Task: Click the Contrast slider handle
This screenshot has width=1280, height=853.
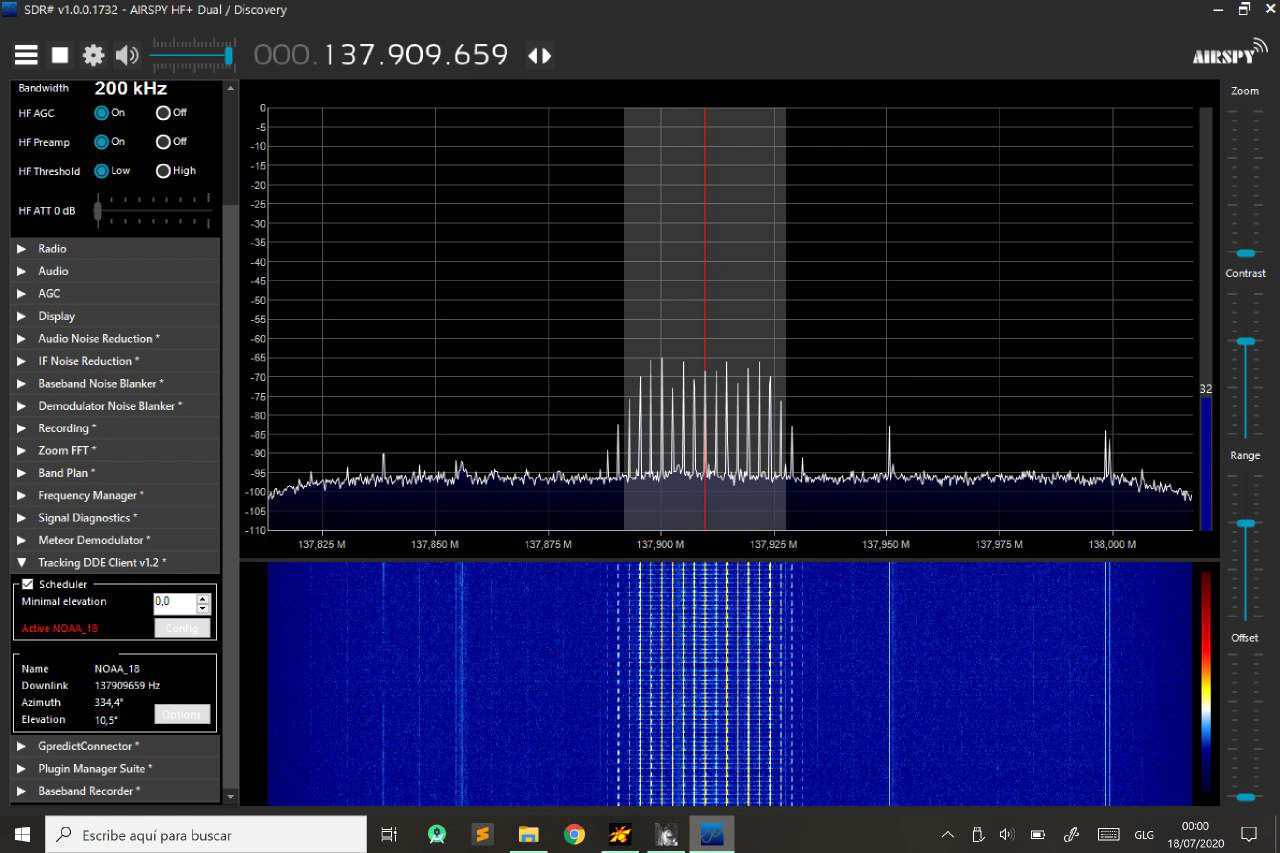Action: 1245,342
